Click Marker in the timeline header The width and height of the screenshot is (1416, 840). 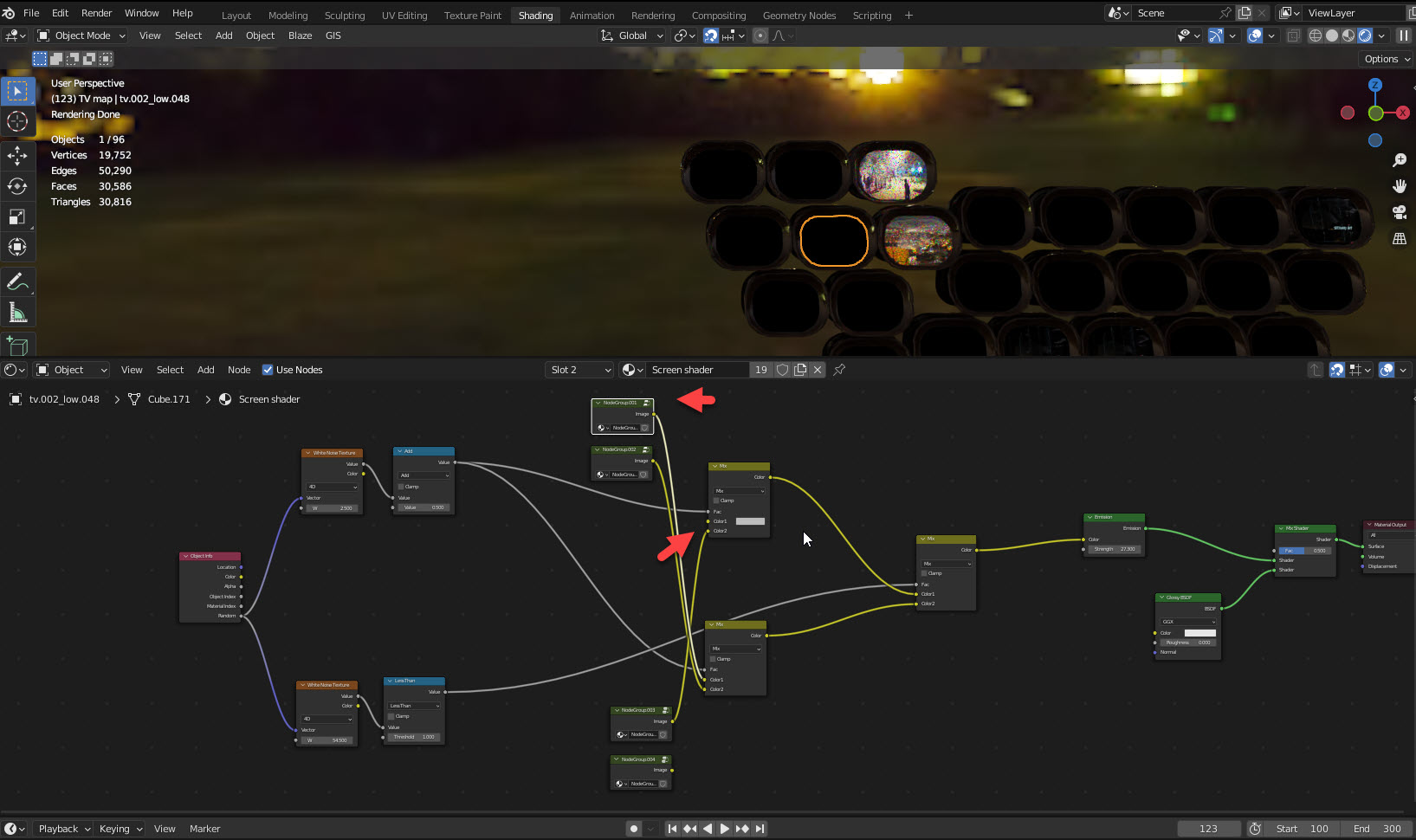click(x=204, y=829)
